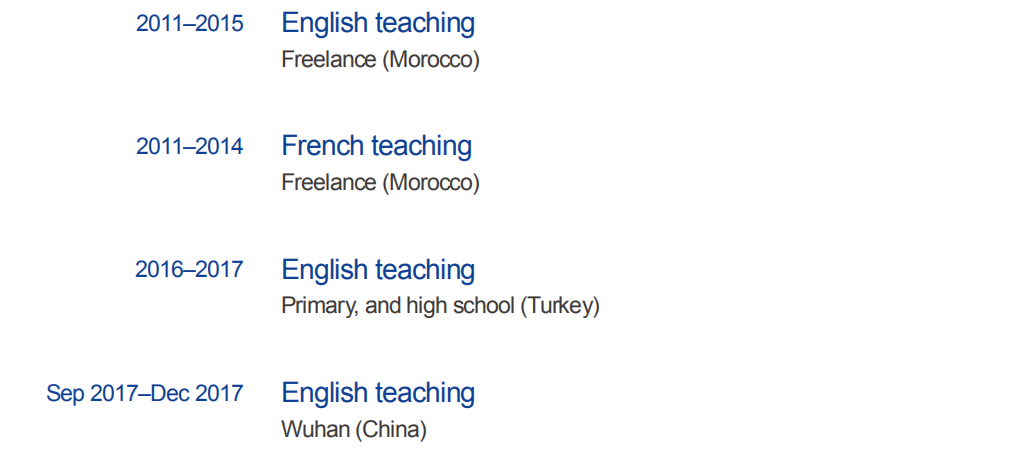Click "(Morocco)" in the 2011–2015 entry

431,60
